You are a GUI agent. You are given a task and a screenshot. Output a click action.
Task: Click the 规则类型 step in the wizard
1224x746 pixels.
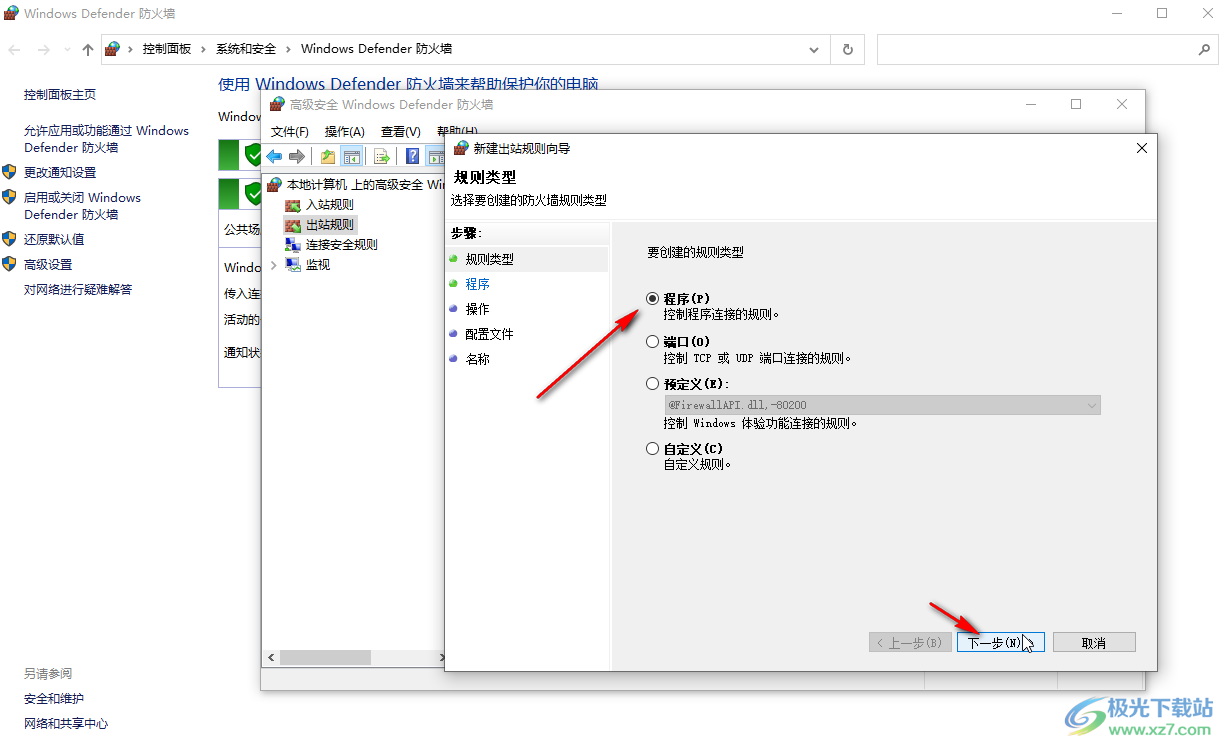(x=489, y=259)
